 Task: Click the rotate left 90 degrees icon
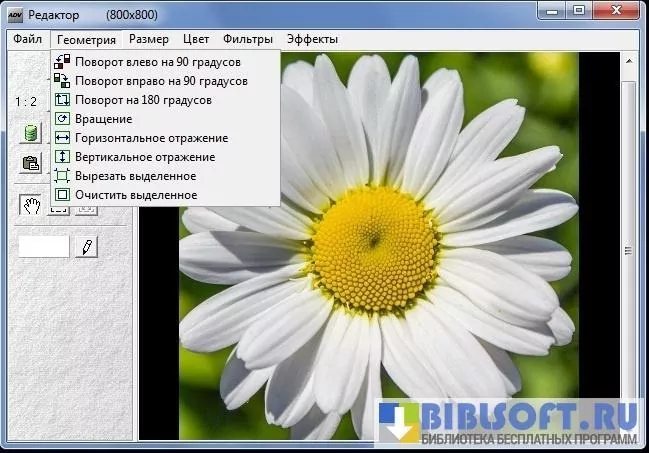62,62
